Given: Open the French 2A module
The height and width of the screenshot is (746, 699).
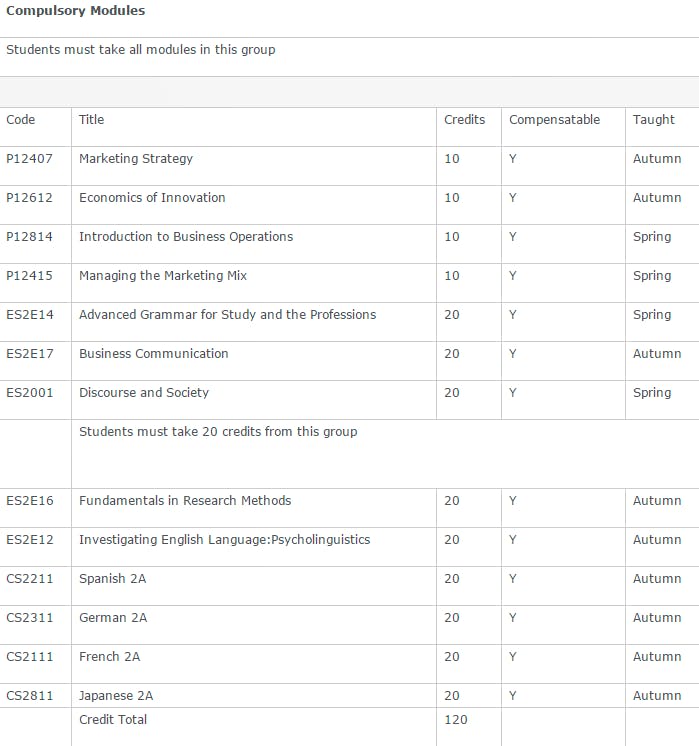Looking at the screenshot, I should click(110, 656).
